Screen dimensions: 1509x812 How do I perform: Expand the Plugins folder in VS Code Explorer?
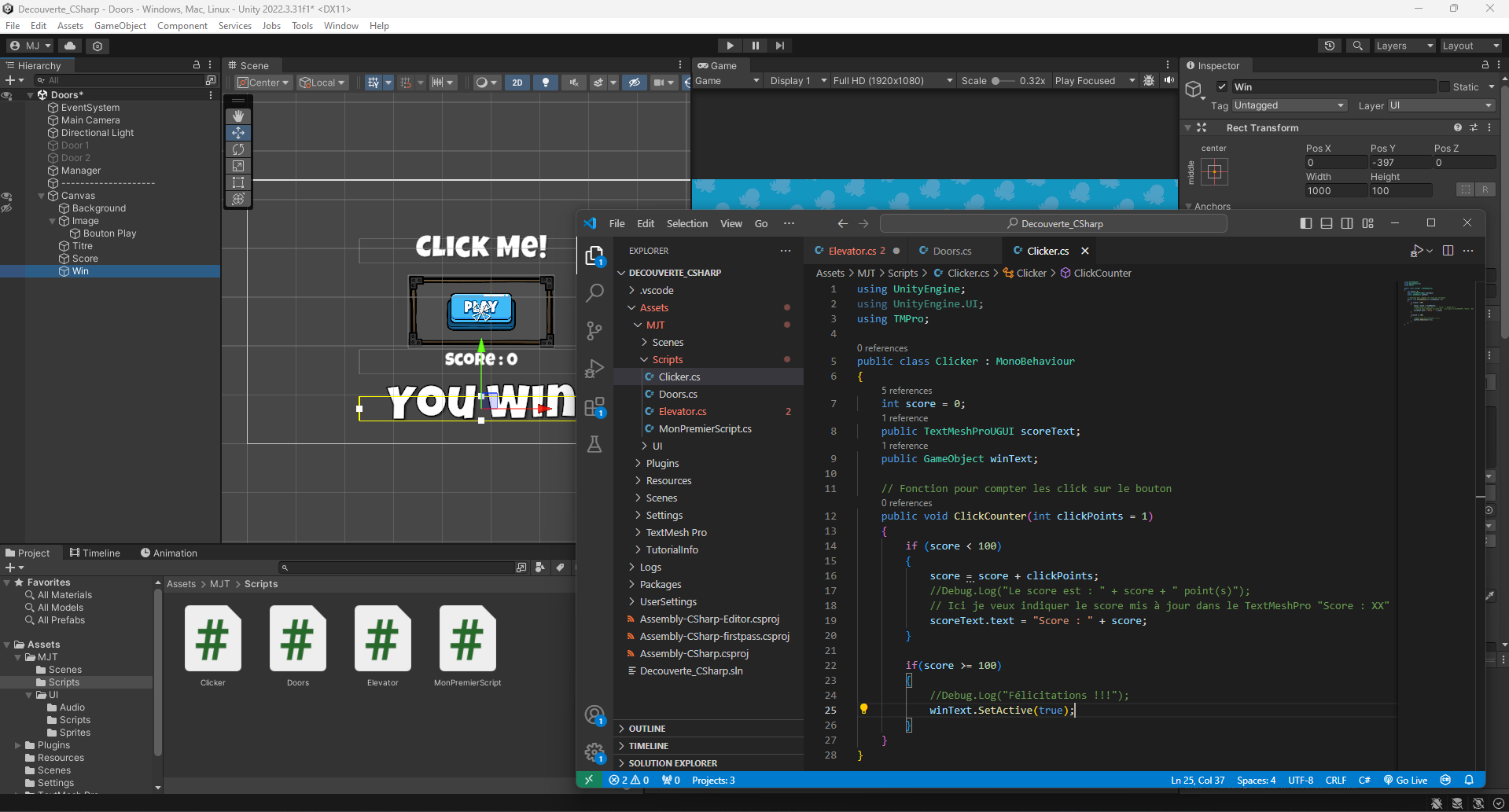tap(662, 463)
